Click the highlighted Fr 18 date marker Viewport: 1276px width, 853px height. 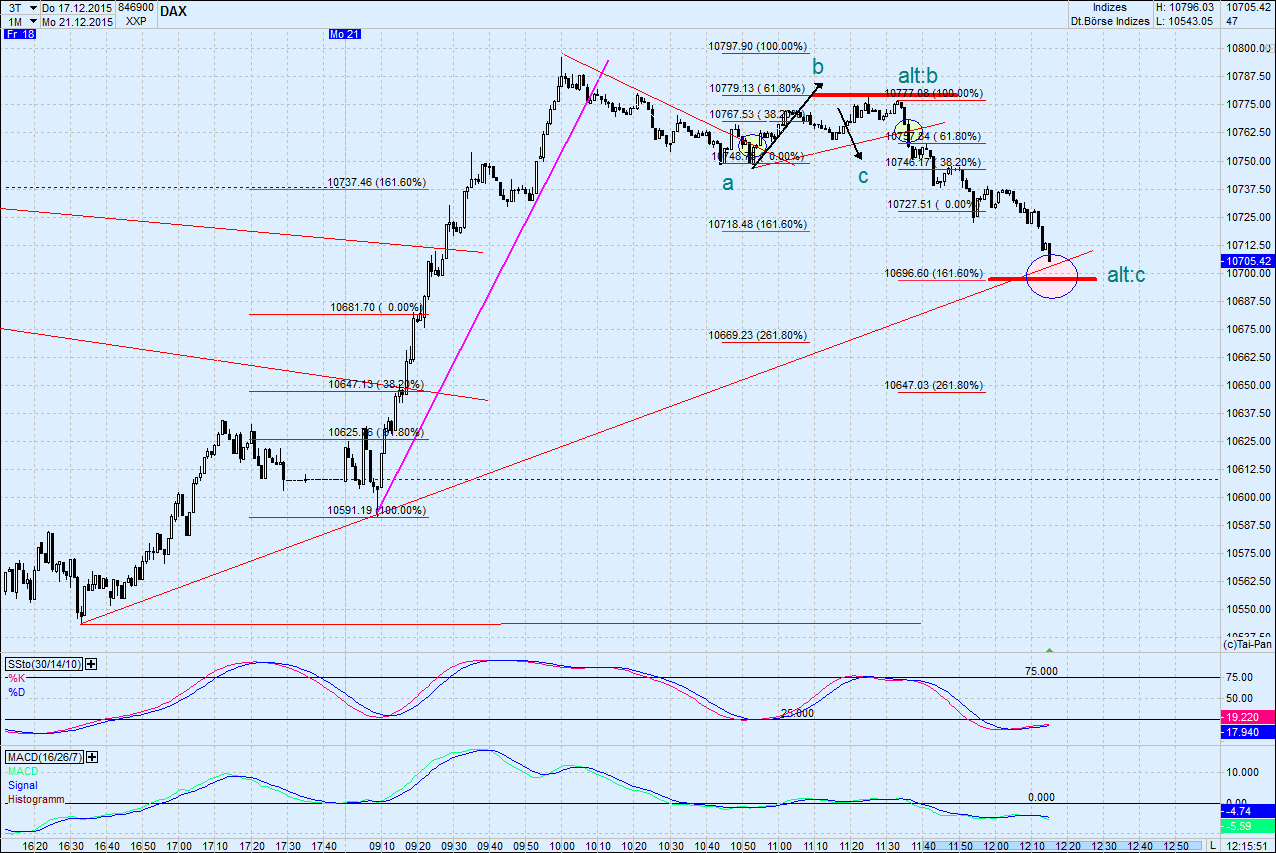point(21,34)
